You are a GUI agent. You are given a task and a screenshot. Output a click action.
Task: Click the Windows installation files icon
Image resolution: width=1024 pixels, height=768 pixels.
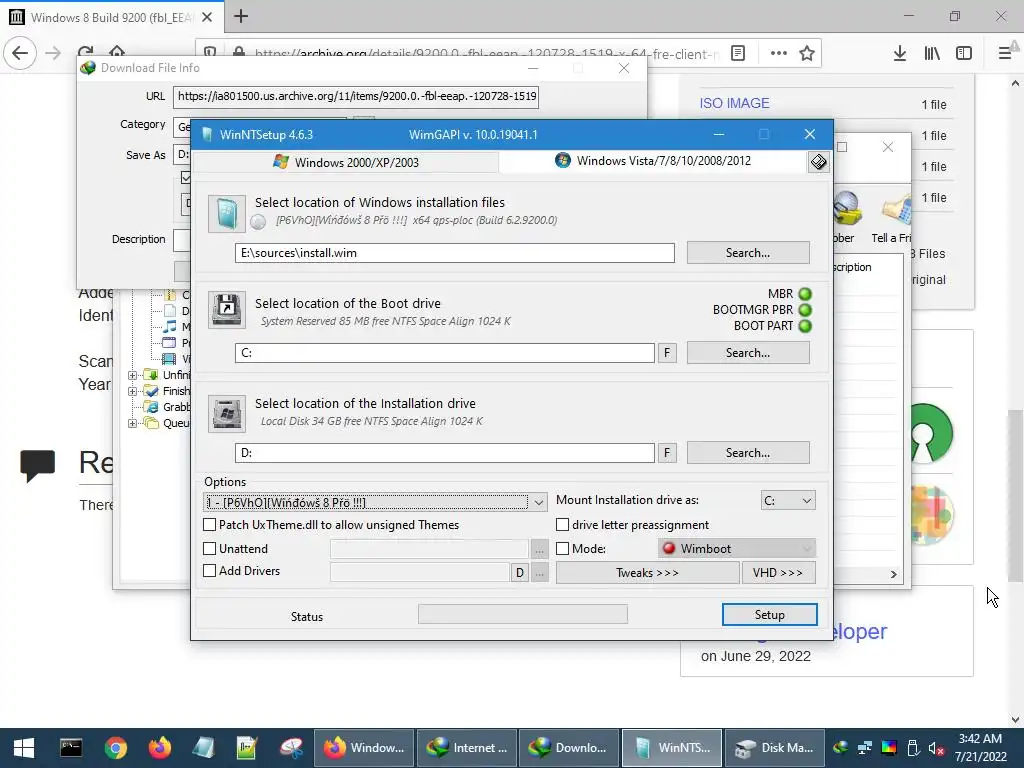[x=227, y=214]
